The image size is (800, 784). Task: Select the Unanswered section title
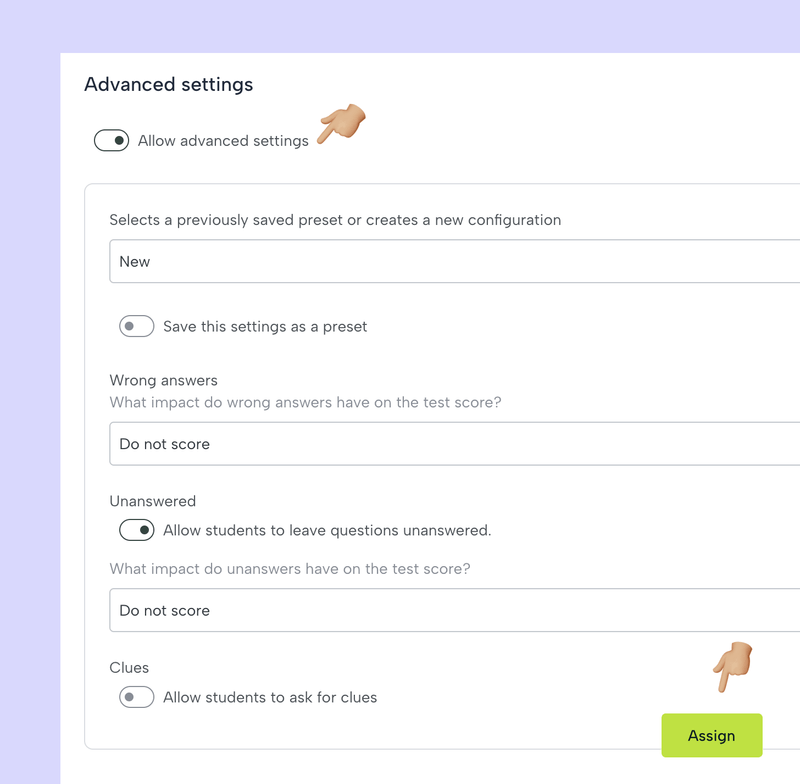pyautogui.click(x=152, y=501)
